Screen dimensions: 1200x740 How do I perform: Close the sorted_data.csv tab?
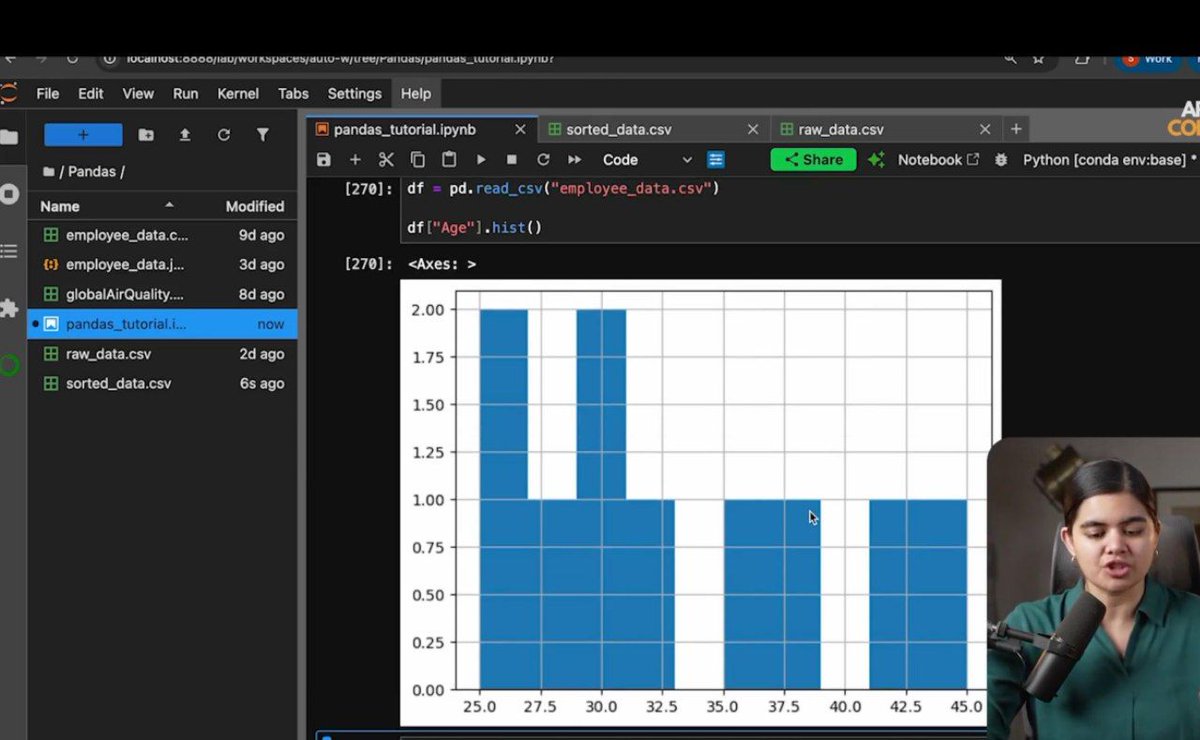(753, 130)
